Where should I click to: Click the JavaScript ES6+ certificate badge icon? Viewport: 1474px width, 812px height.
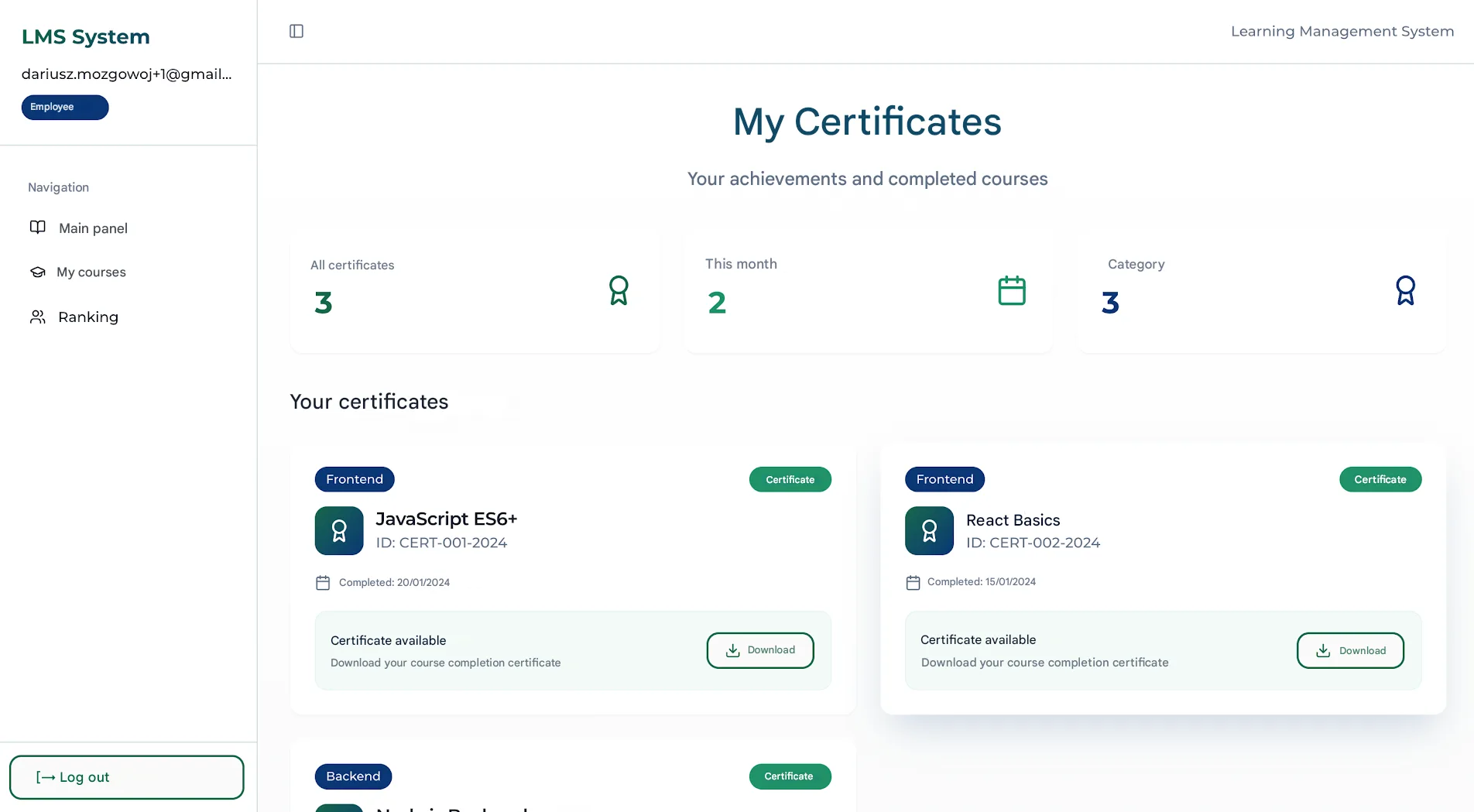(x=339, y=531)
